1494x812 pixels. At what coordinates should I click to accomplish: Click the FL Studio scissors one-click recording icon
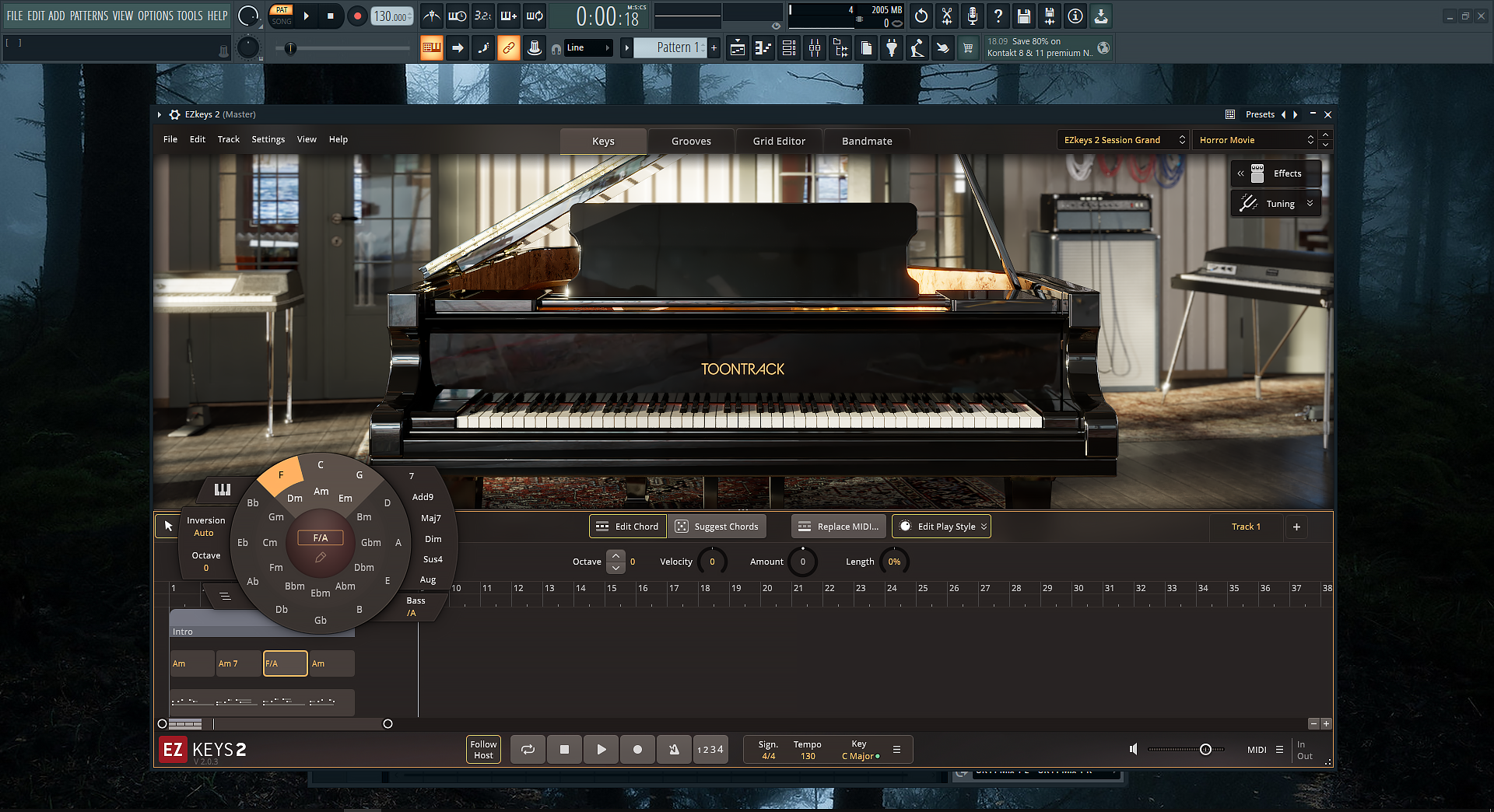coord(947,16)
